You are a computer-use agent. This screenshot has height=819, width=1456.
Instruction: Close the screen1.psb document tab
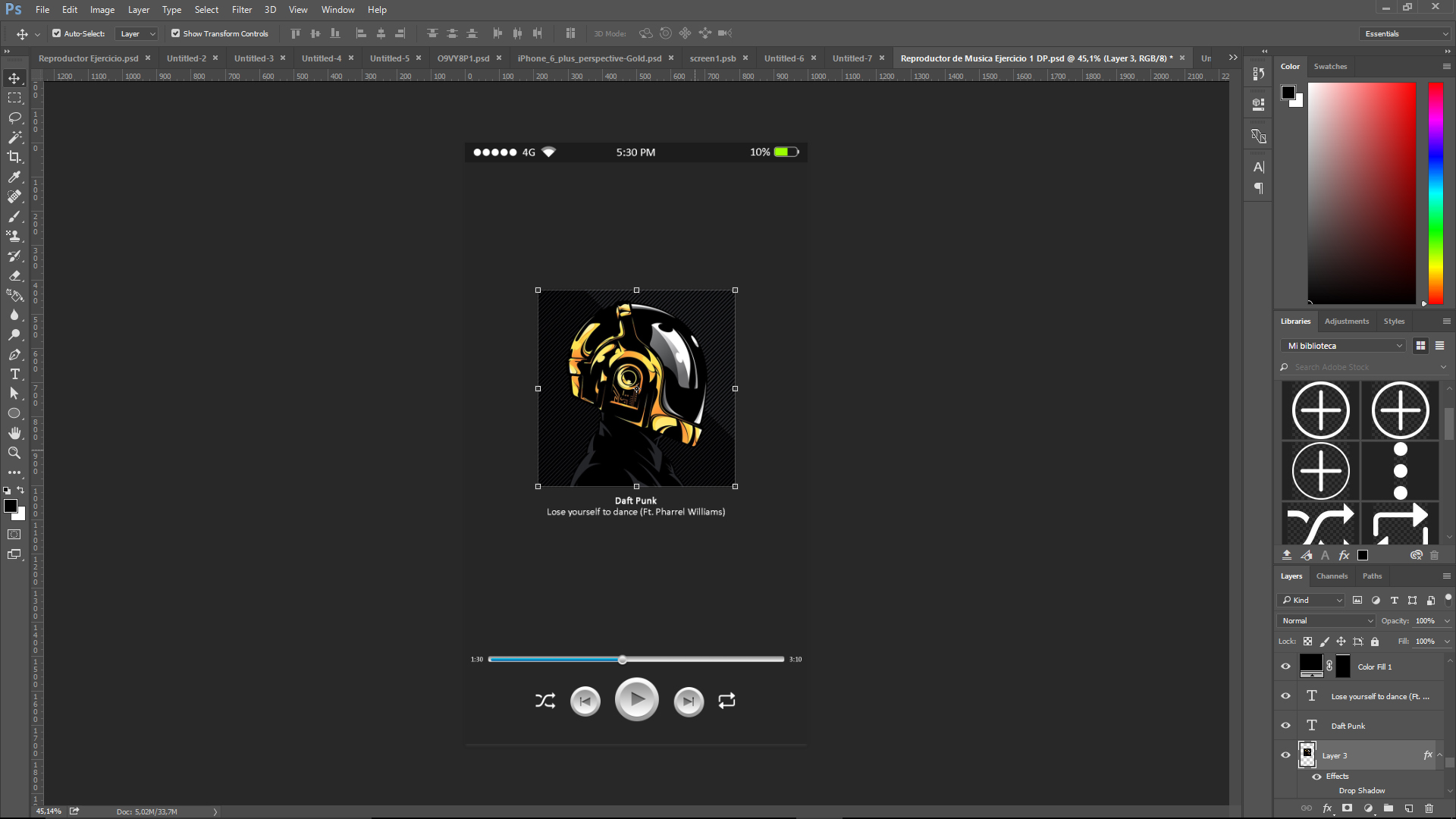coord(745,58)
